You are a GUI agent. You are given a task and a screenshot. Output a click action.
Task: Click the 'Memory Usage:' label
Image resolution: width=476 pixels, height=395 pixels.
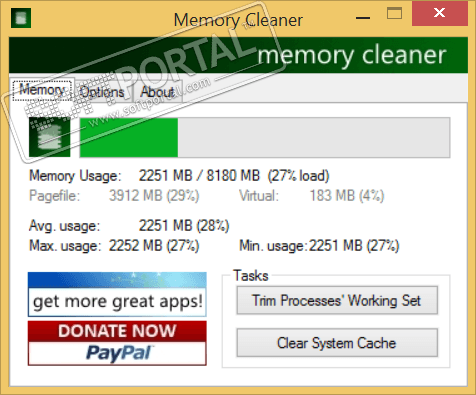(75, 176)
